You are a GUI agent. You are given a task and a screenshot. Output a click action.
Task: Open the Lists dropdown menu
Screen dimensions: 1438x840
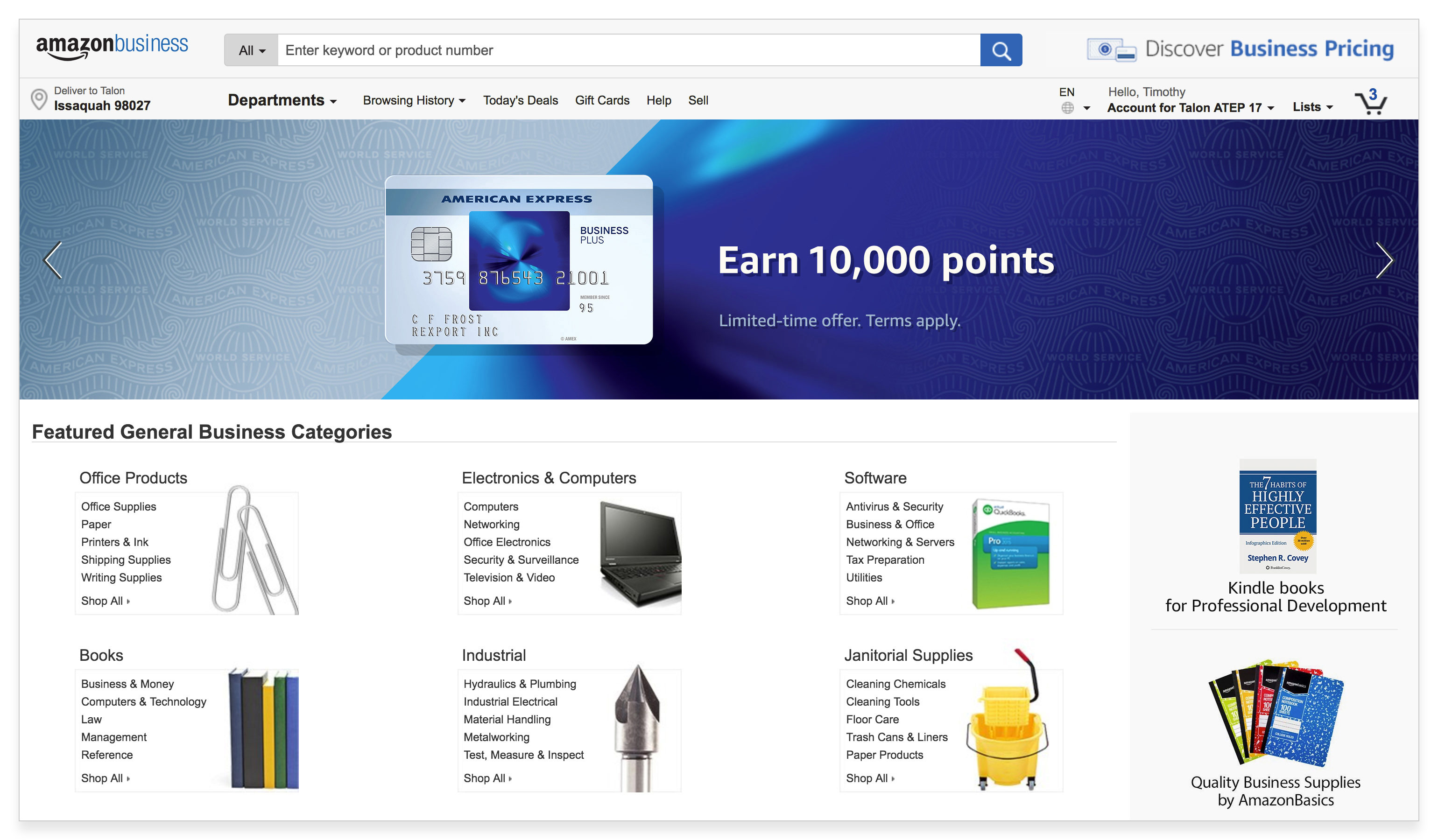point(1312,107)
